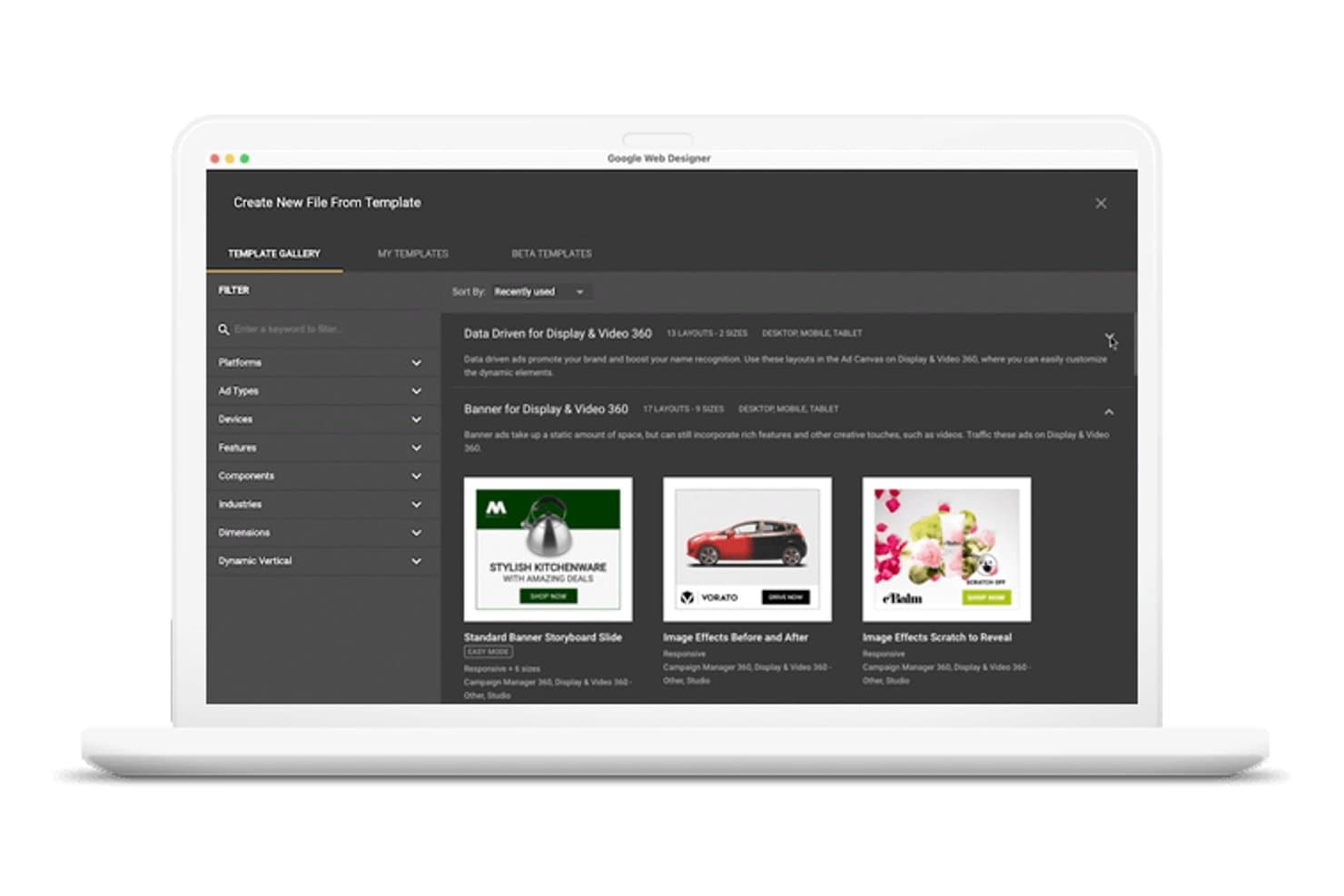Open the Beta Templates tab
This screenshot has width=1344, height=896.
(x=551, y=253)
